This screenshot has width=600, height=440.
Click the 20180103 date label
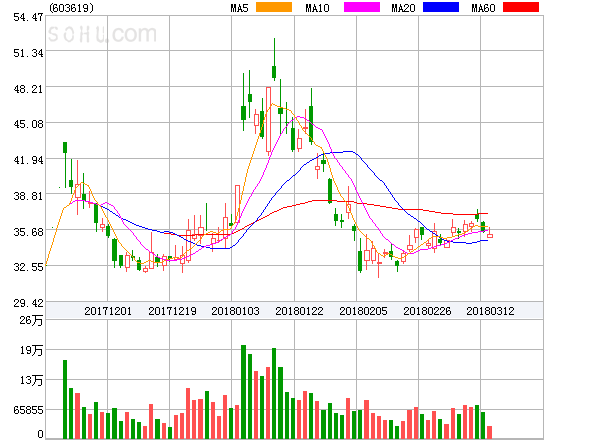pyautogui.click(x=235, y=311)
